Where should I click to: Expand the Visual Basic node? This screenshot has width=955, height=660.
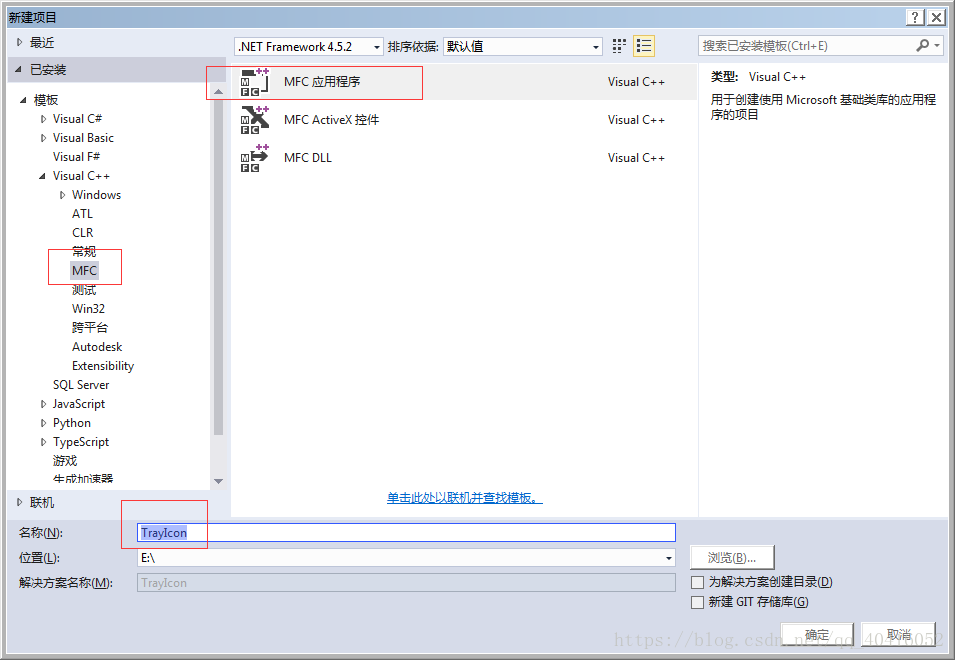(x=43, y=138)
